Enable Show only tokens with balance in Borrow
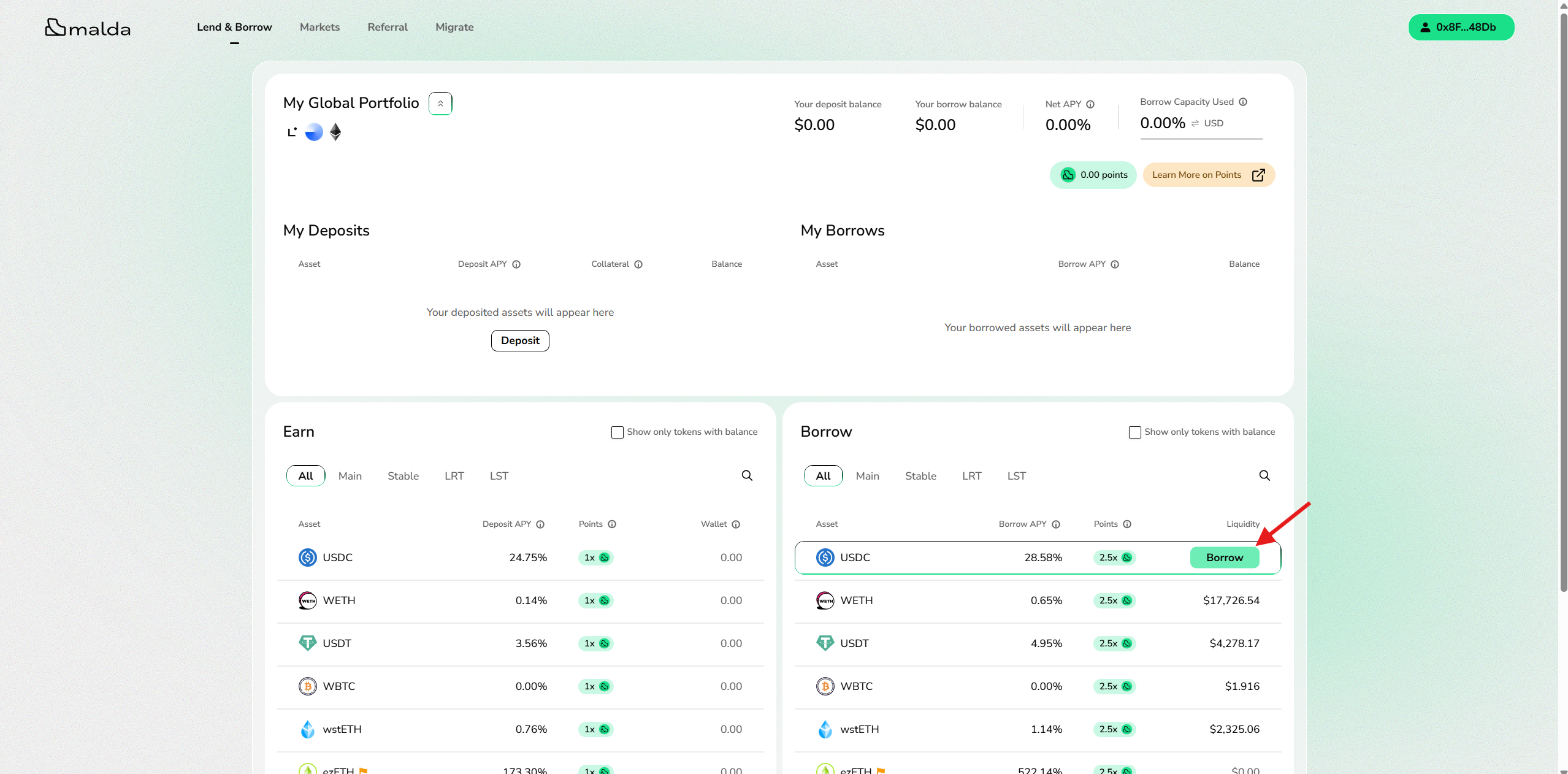Screen dimensions: 1568x774 (1134, 432)
